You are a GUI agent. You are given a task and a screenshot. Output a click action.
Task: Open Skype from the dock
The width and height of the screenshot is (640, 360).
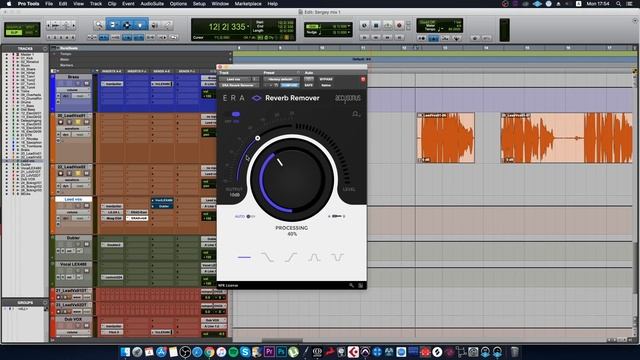point(245,351)
